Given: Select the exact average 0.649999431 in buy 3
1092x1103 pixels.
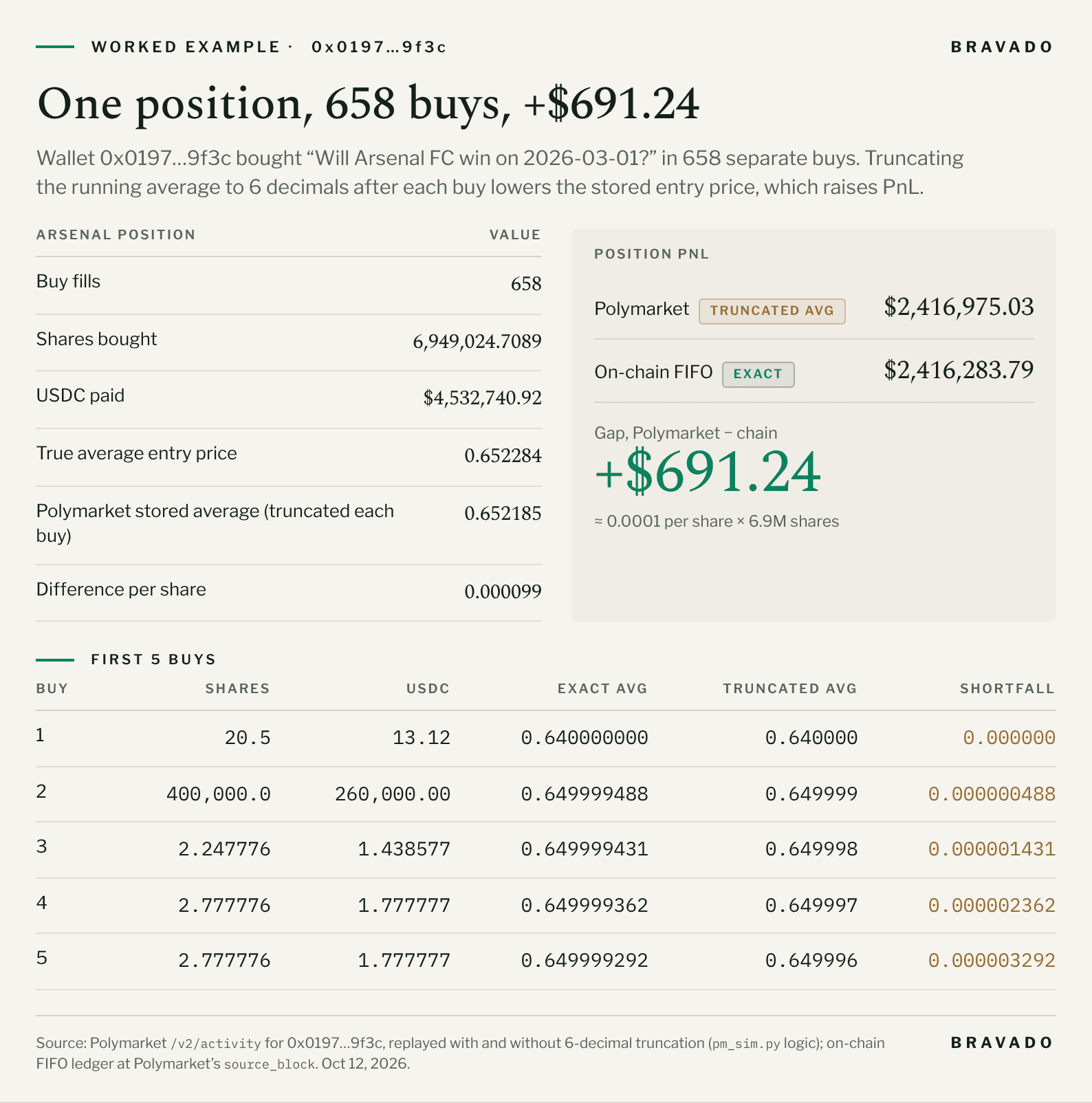Looking at the screenshot, I should tap(585, 849).
